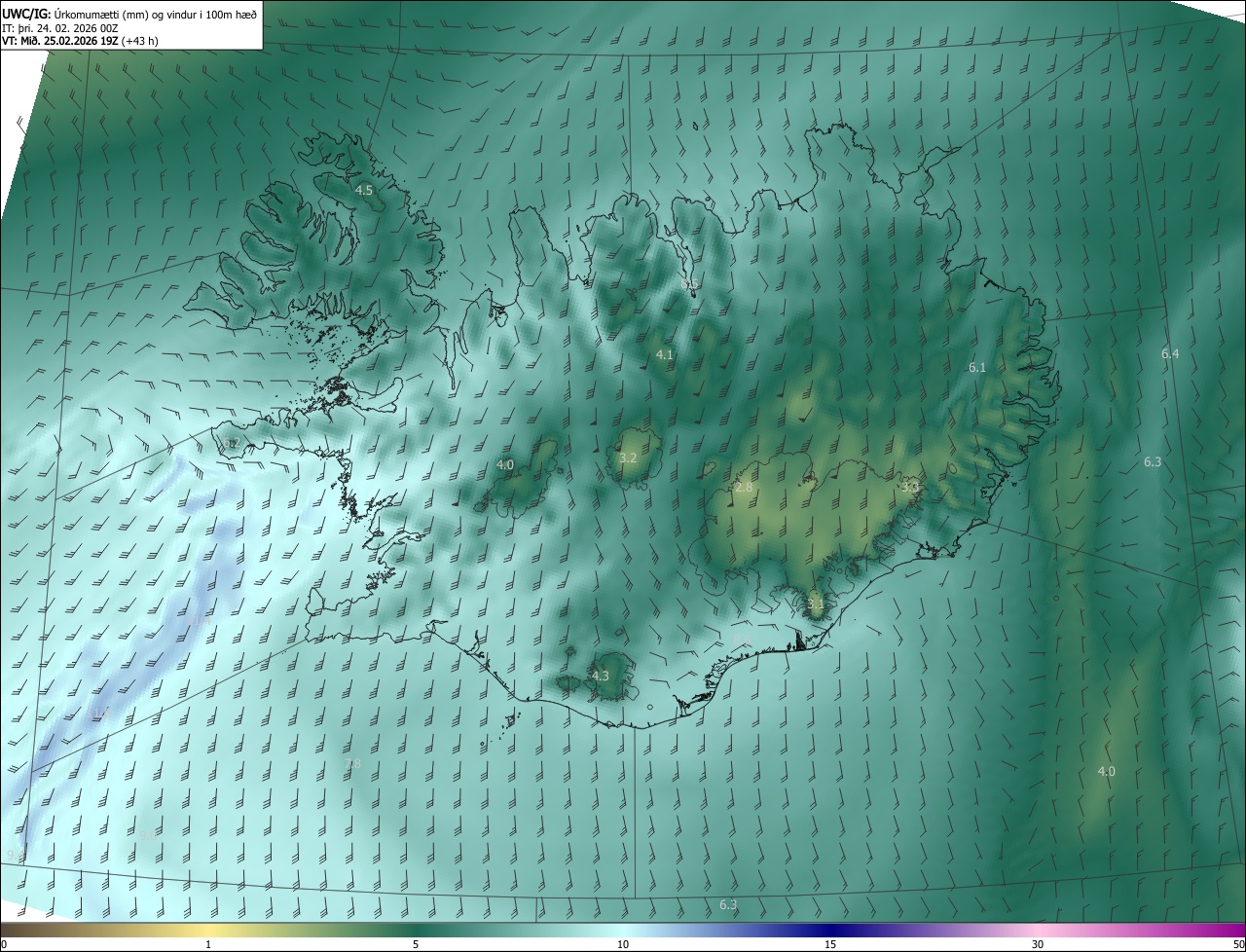The width and height of the screenshot is (1246, 952).
Task: Click the 4.0 value on Langjökull beside 3.2
Action: 504,465
